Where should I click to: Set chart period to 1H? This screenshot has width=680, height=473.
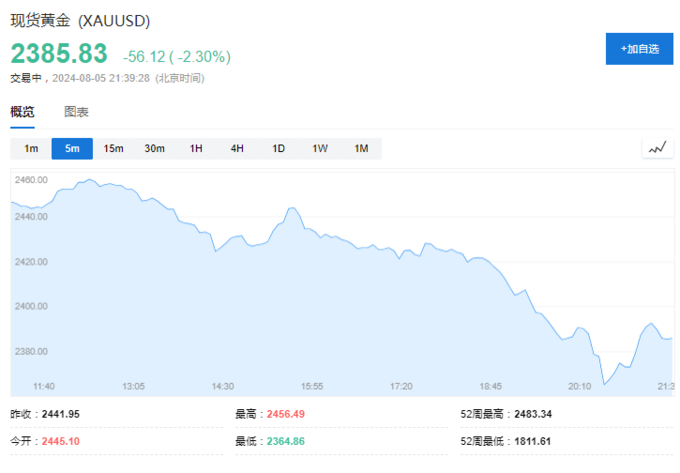[x=196, y=149]
